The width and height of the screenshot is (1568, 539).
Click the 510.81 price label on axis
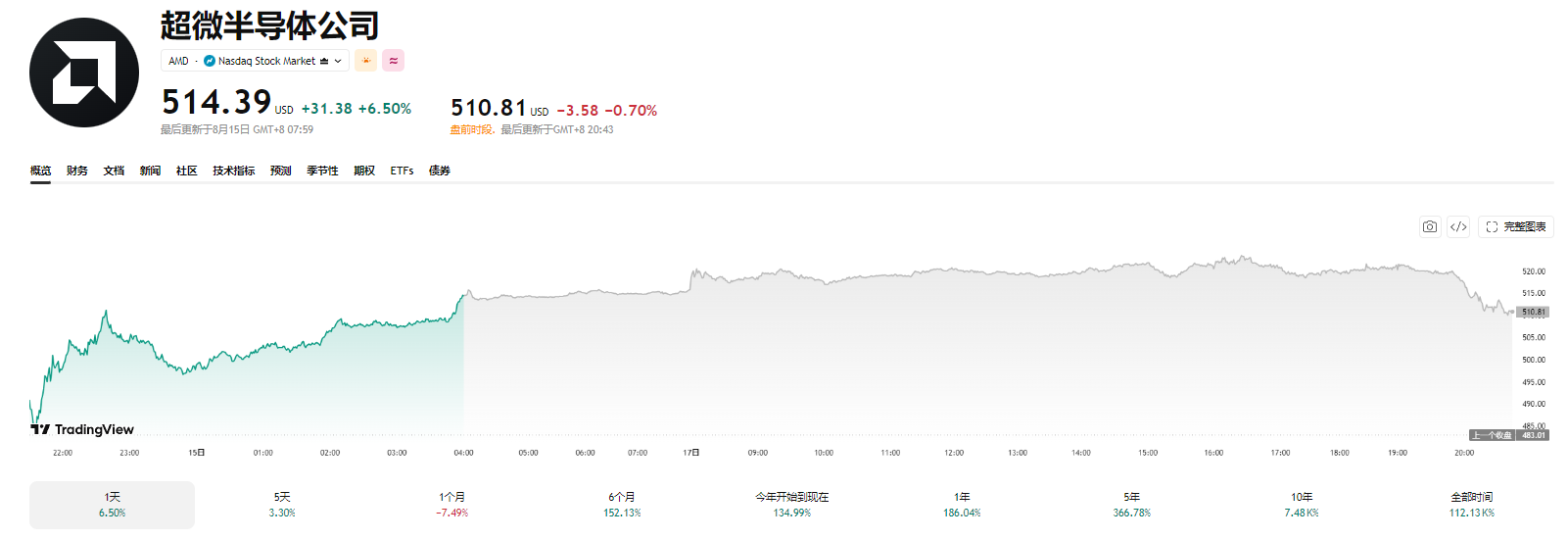(x=1533, y=312)
